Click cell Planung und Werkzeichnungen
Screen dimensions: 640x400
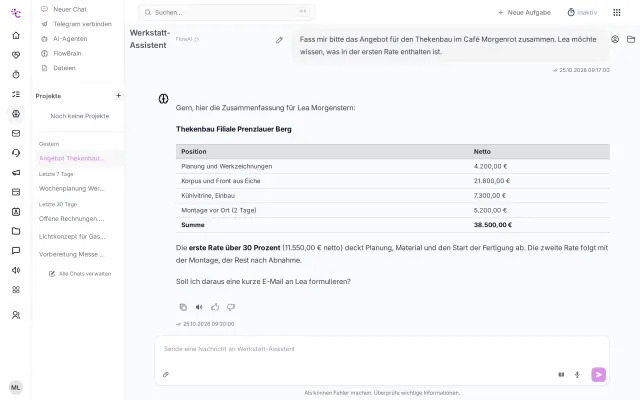(x=227, y=167)
